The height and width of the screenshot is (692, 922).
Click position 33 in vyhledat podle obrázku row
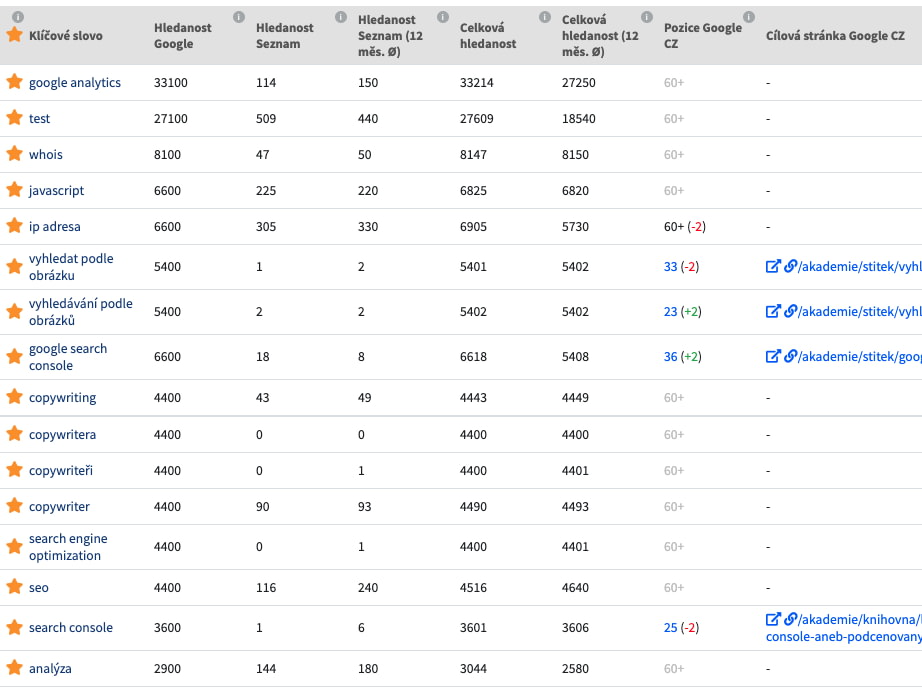click(670, 266)
